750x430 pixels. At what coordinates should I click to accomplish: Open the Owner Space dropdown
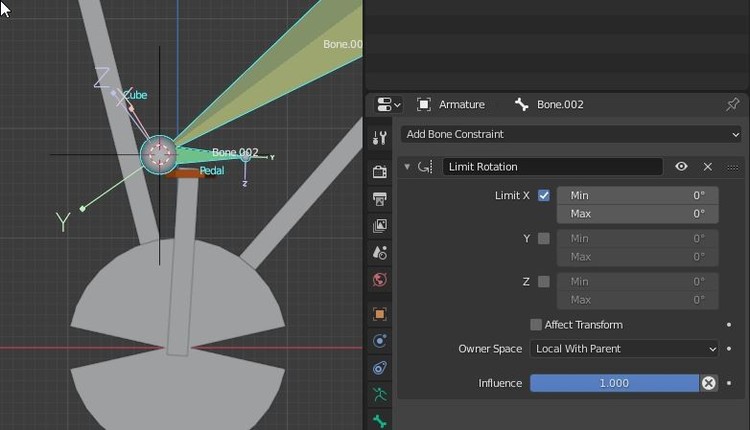pos(625,349)
